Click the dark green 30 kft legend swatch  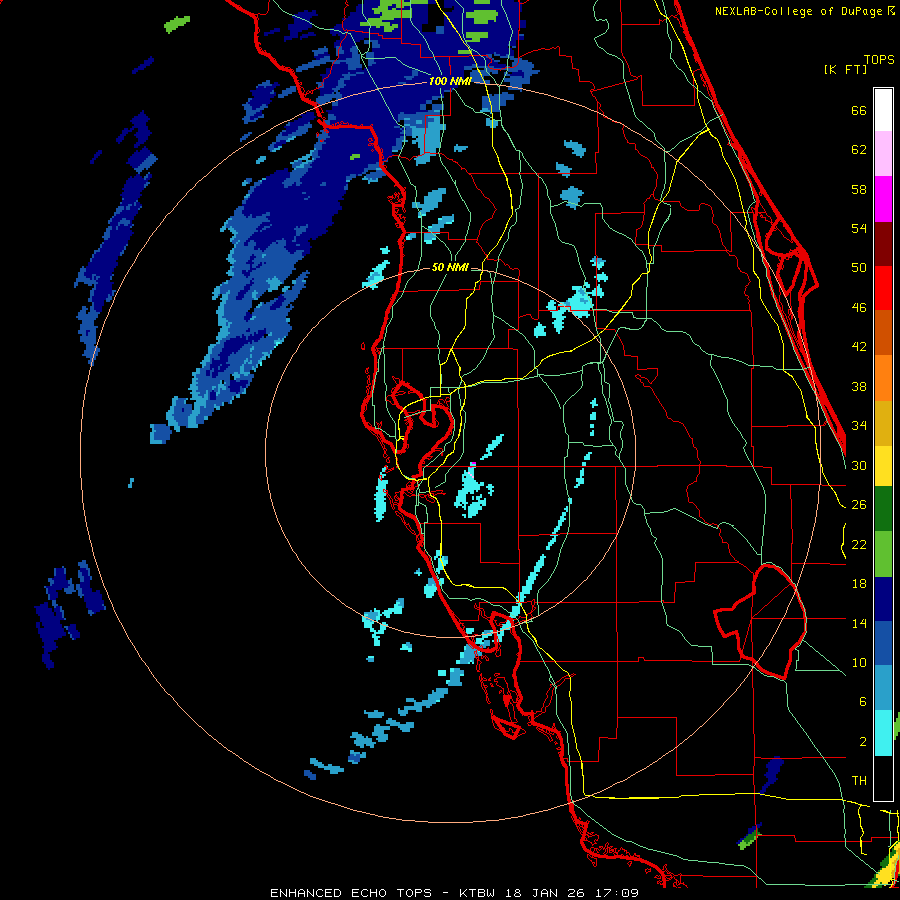(x=883, y=509)
